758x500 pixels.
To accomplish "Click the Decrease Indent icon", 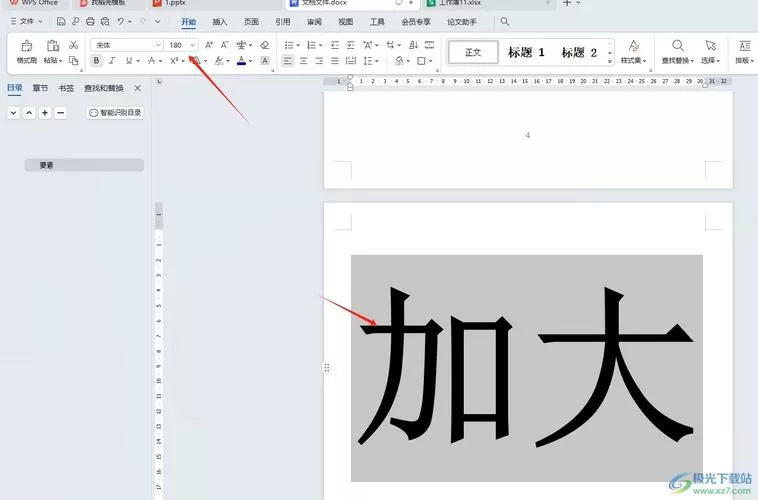I will tap(335, 45).
